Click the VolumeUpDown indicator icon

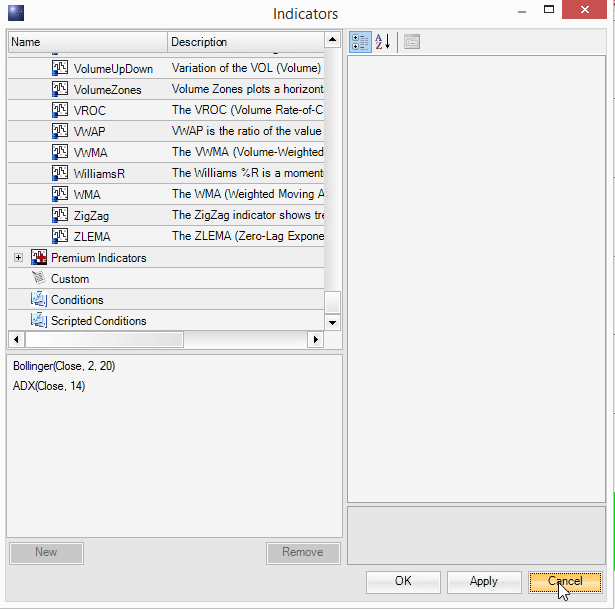[x=60, y=68]
